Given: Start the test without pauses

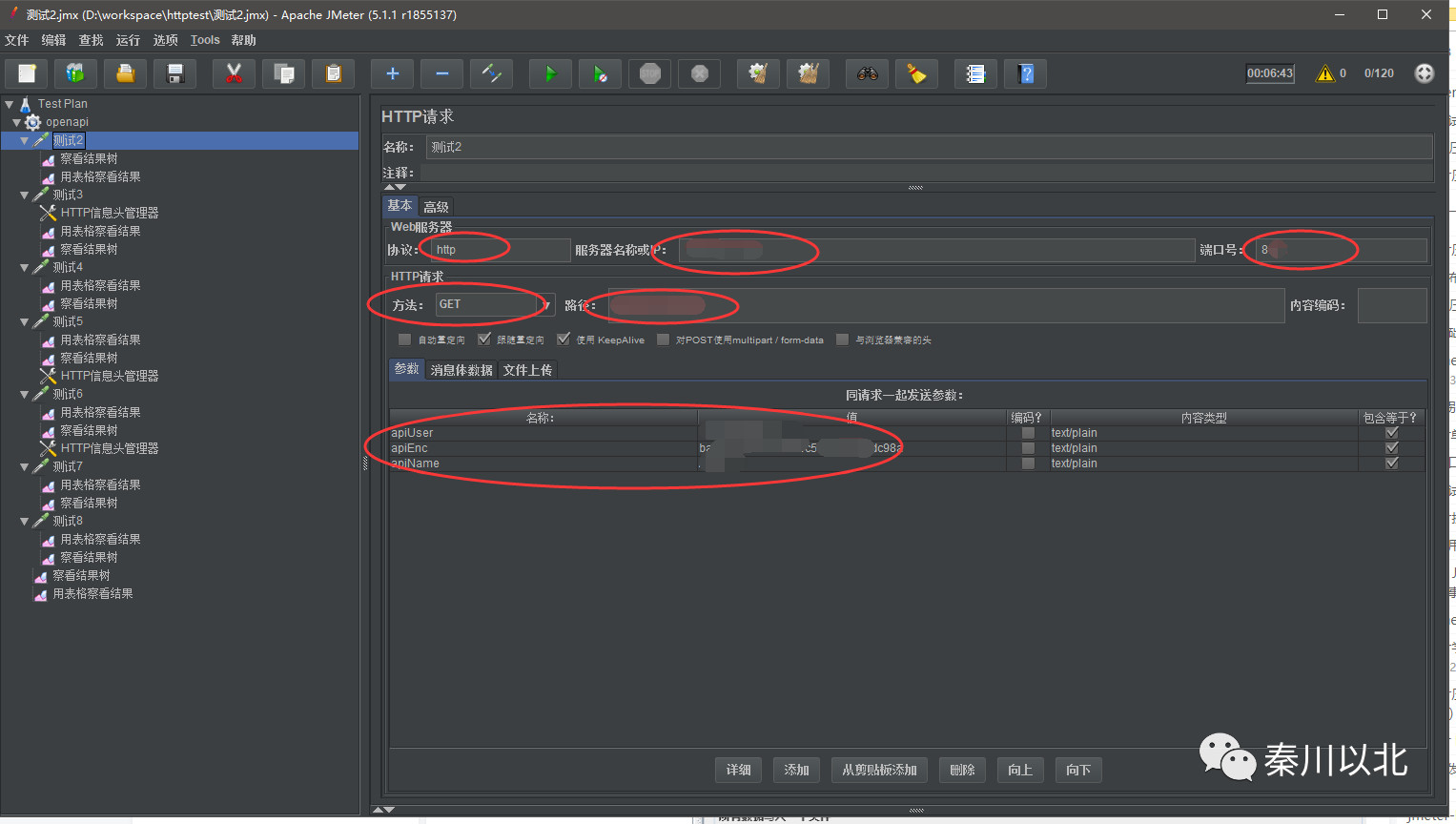Looking at the screenshot, I should click(x=600, y=73).
